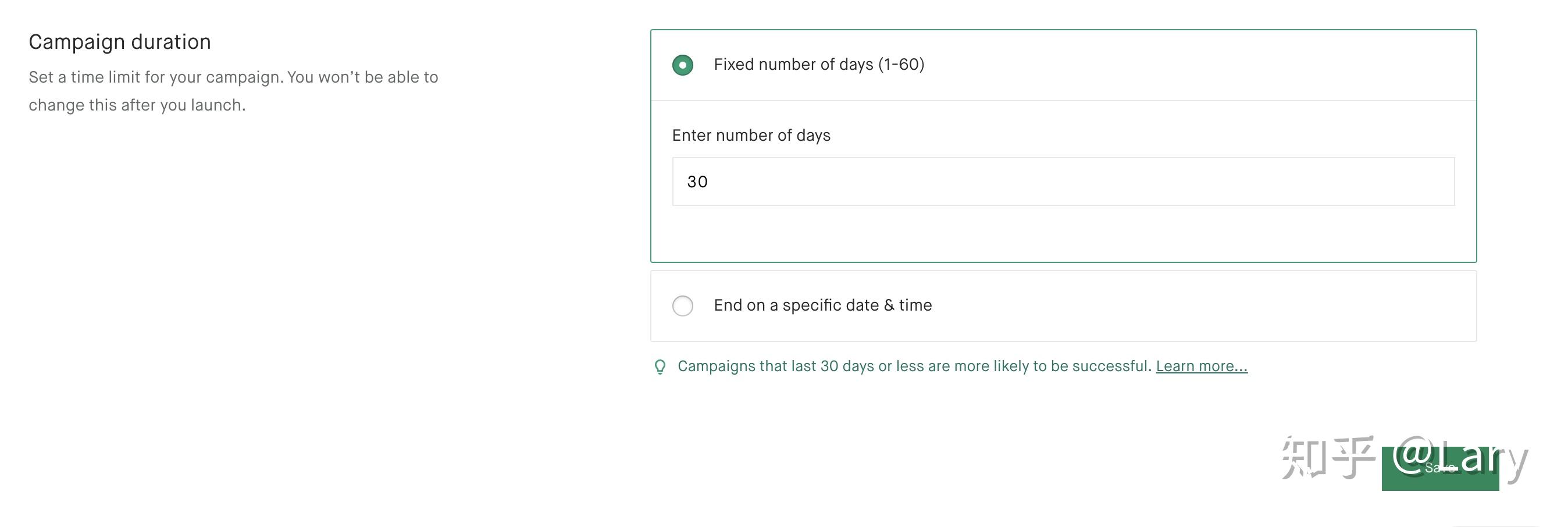Click the "Fixed number of days (1-60)" label
The width and height of the screenshot is (1568, 527).
tap(819, 65)
